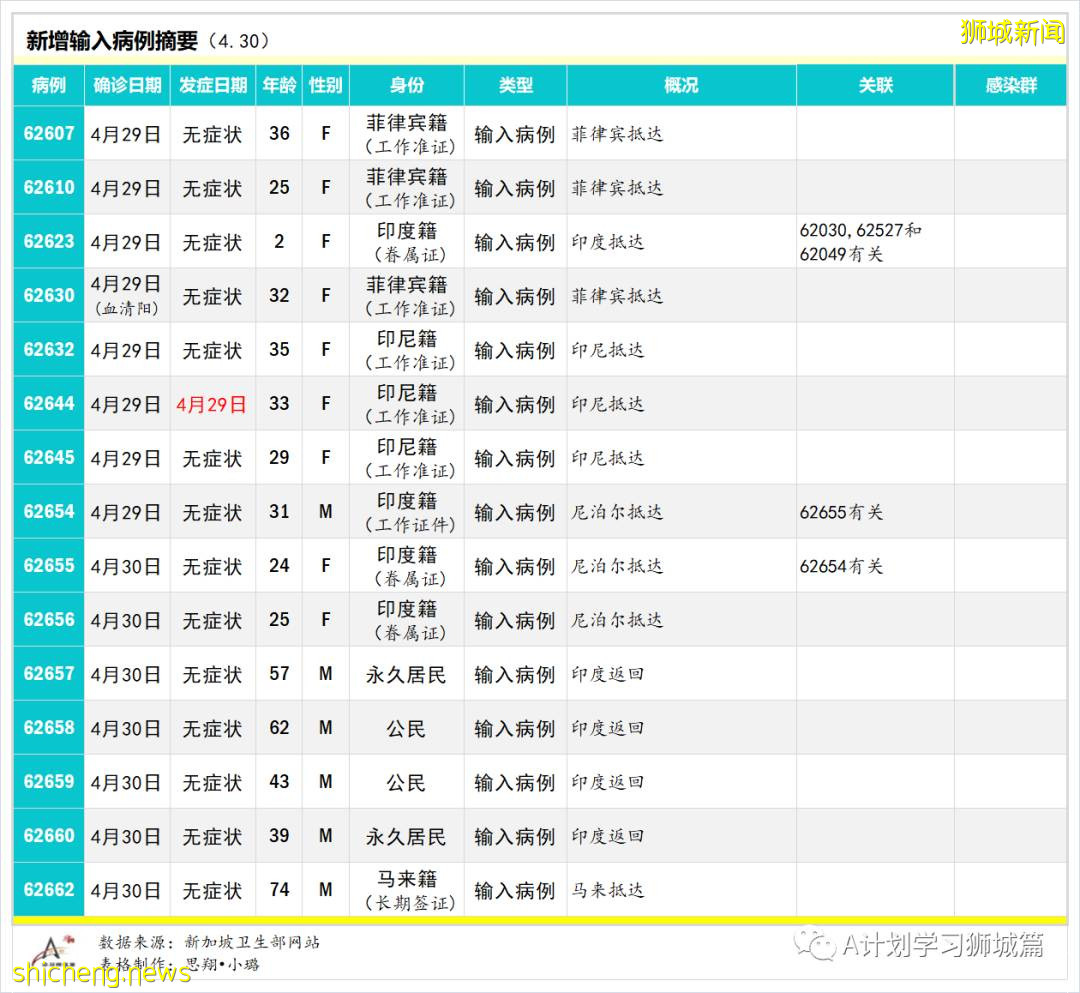Select the 病例 column header
The width and height of the screenshot is (1080, 993).
[x=47, y=86]
